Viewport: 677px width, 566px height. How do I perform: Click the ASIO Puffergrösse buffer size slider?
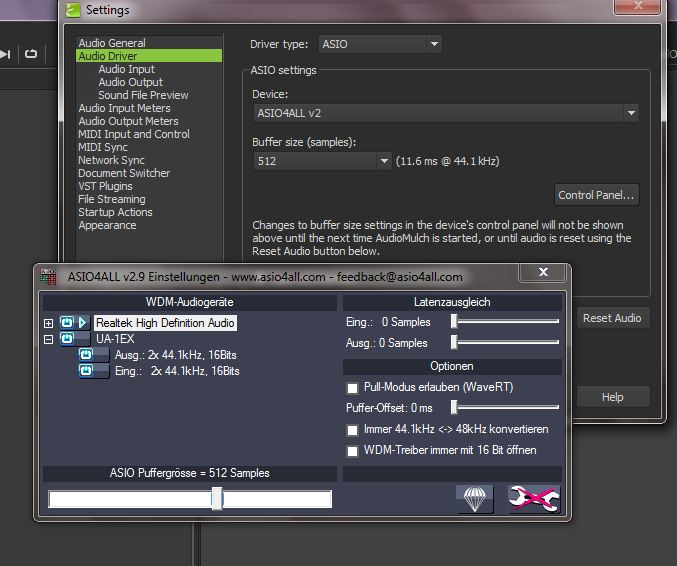(x=217, y=499)
